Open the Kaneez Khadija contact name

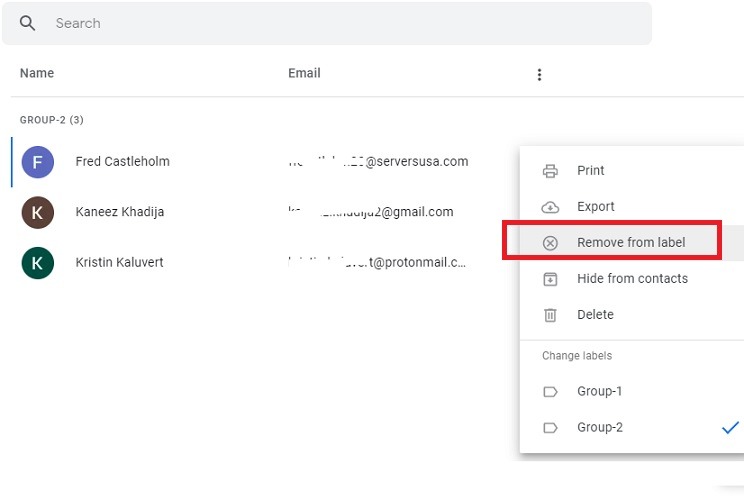(x=120, y=212)
